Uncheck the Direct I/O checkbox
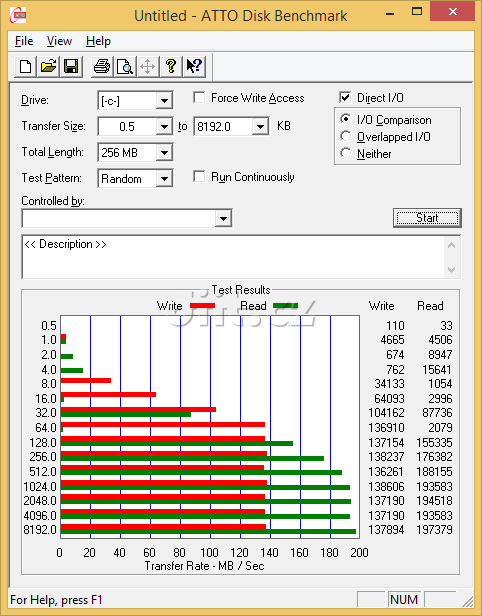 (x=345, y=97)
